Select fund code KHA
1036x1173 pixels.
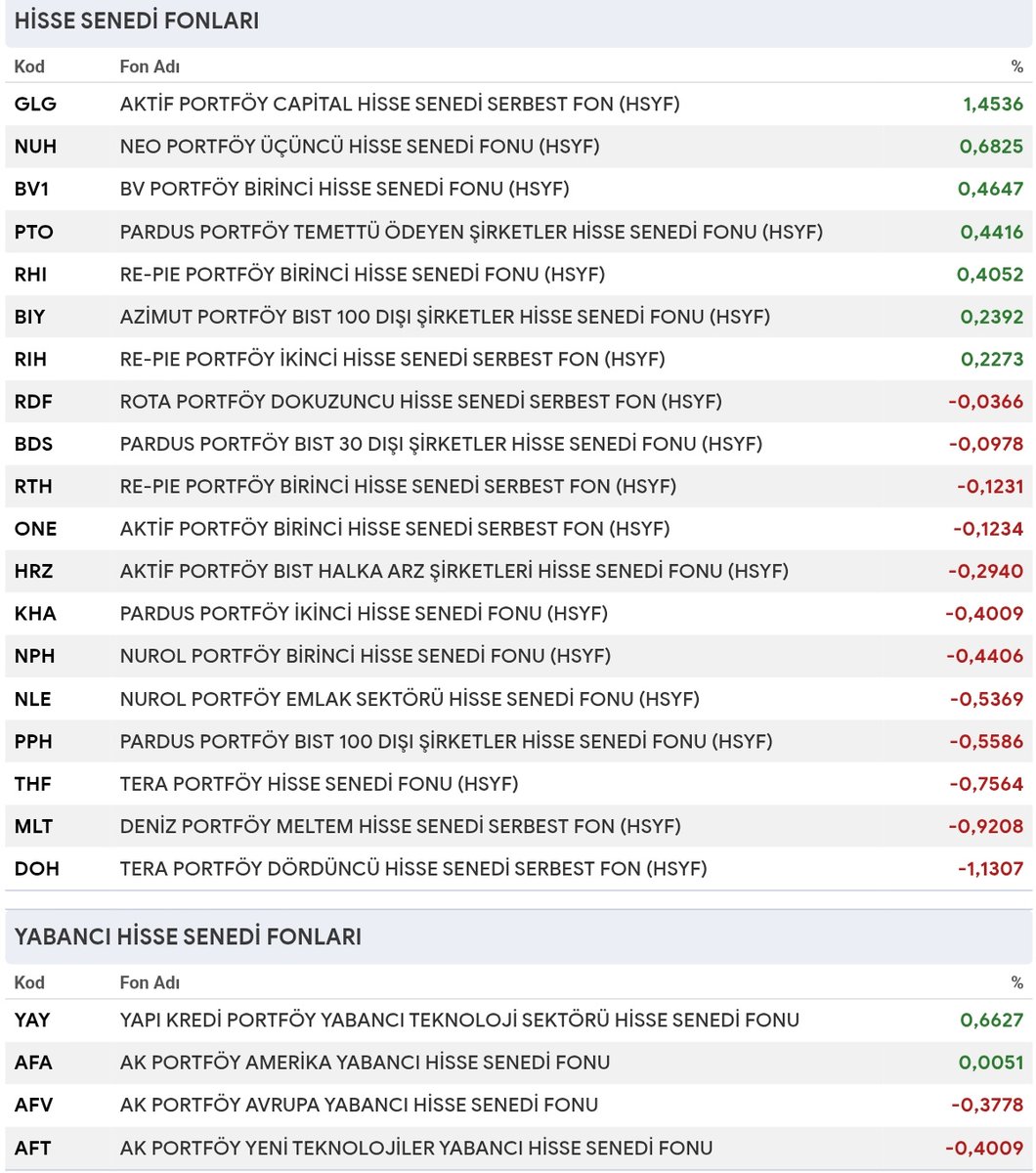35,614
